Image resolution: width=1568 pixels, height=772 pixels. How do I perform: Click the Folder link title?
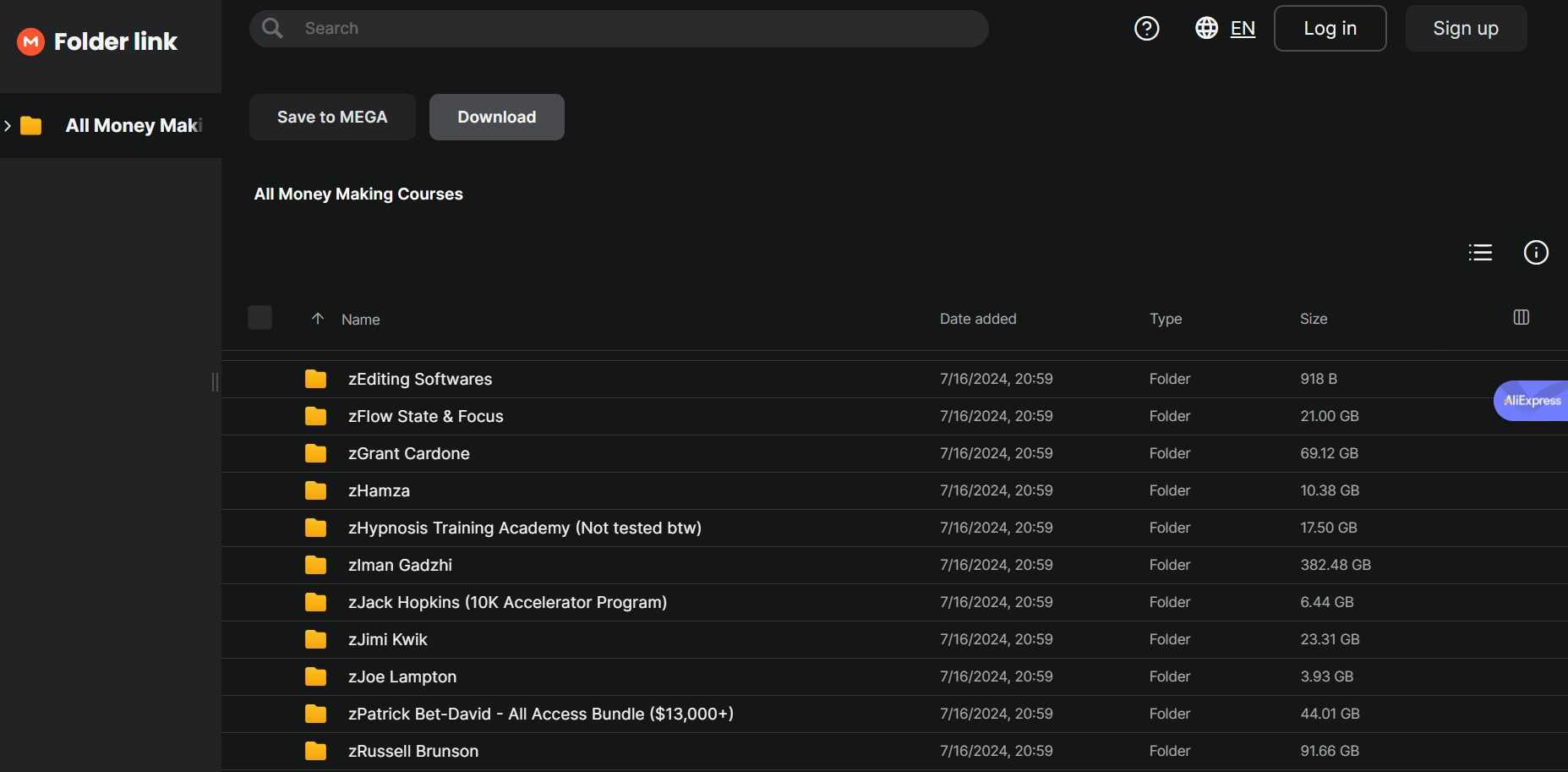click(116, 41)
